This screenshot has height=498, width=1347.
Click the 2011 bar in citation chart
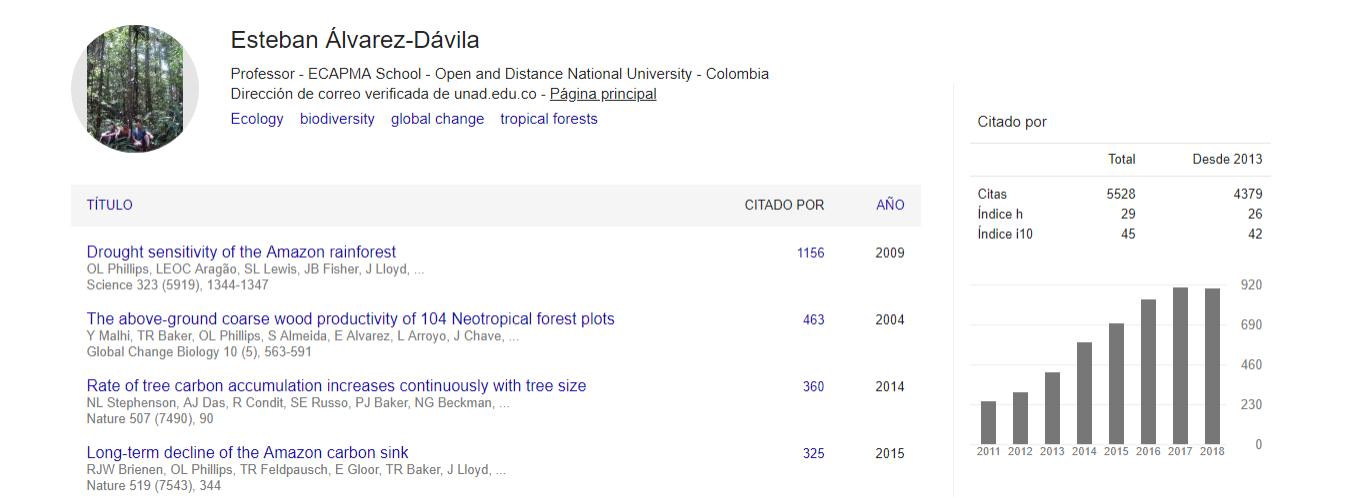coord(988,423)
